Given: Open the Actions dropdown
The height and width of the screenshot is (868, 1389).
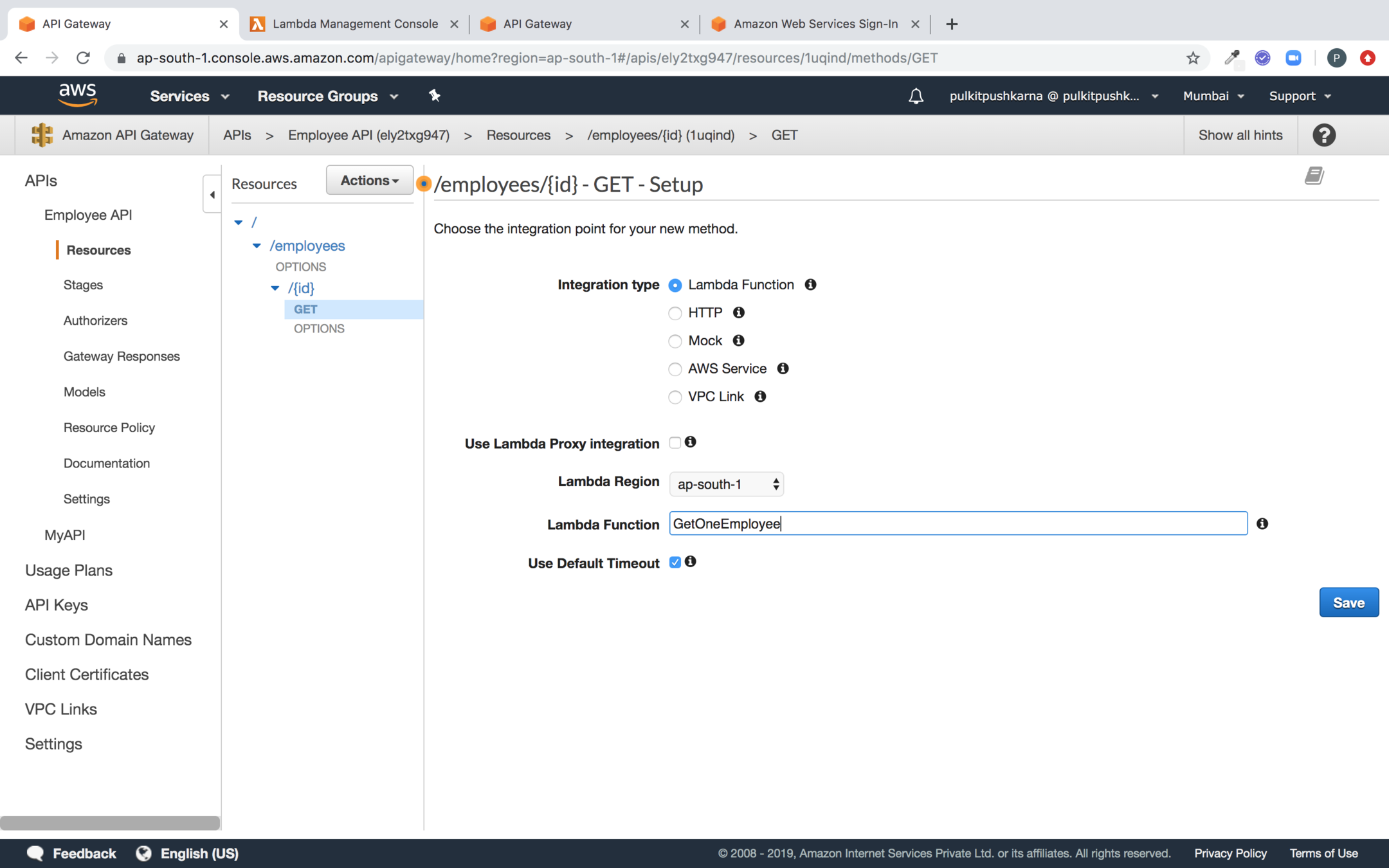Looking at the screenshot, I should tap(369, 181).
